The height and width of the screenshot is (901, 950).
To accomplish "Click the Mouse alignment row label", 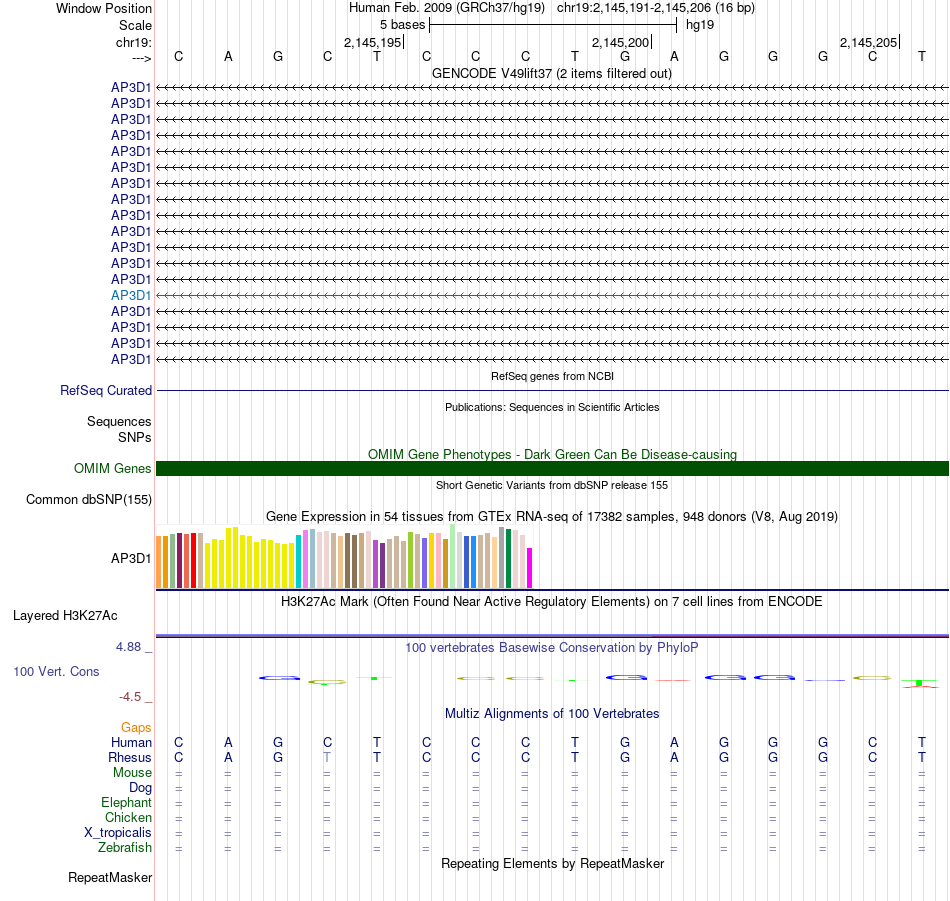I will (132, 773).
